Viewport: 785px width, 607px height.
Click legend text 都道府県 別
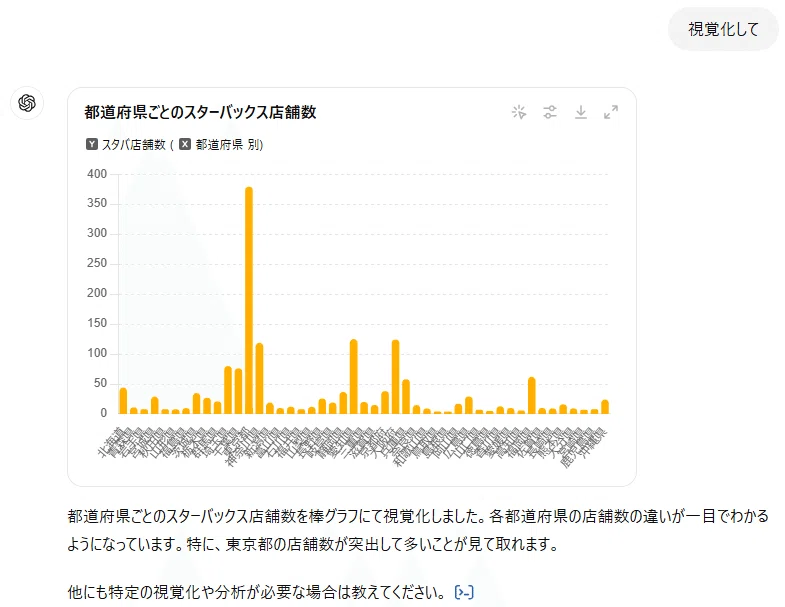click(x=228, y=145)
